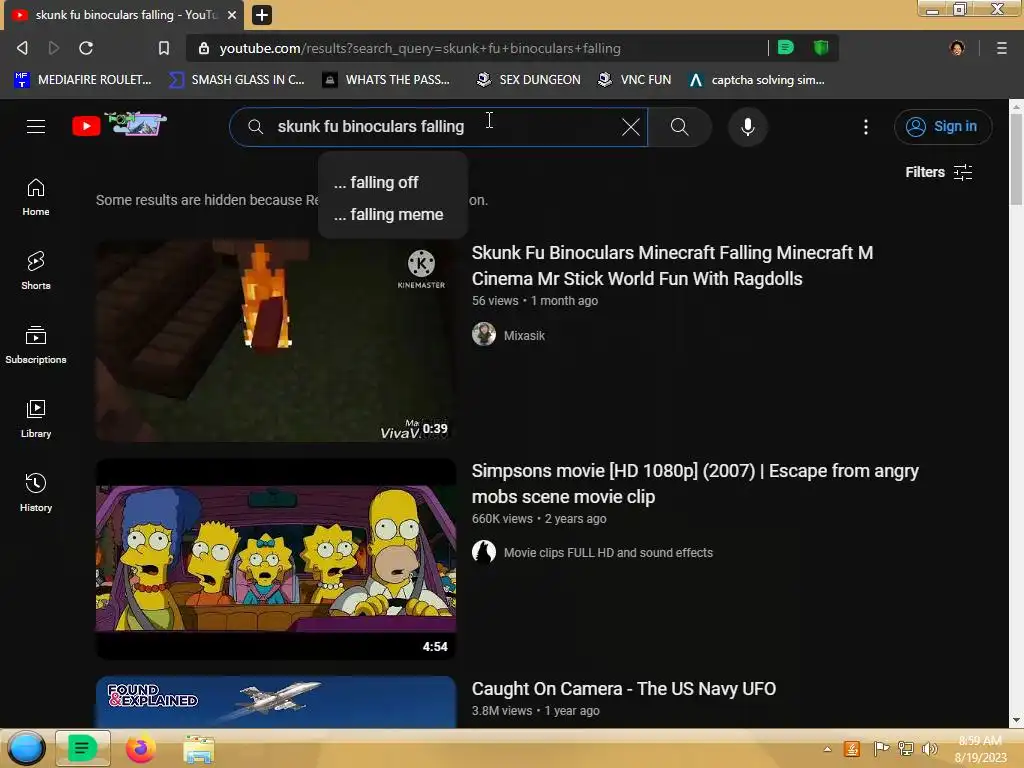Viewport: 1024px width, 768px height.
Task: Open the green chat extension icon in address bar
Action: click(786, 47)
